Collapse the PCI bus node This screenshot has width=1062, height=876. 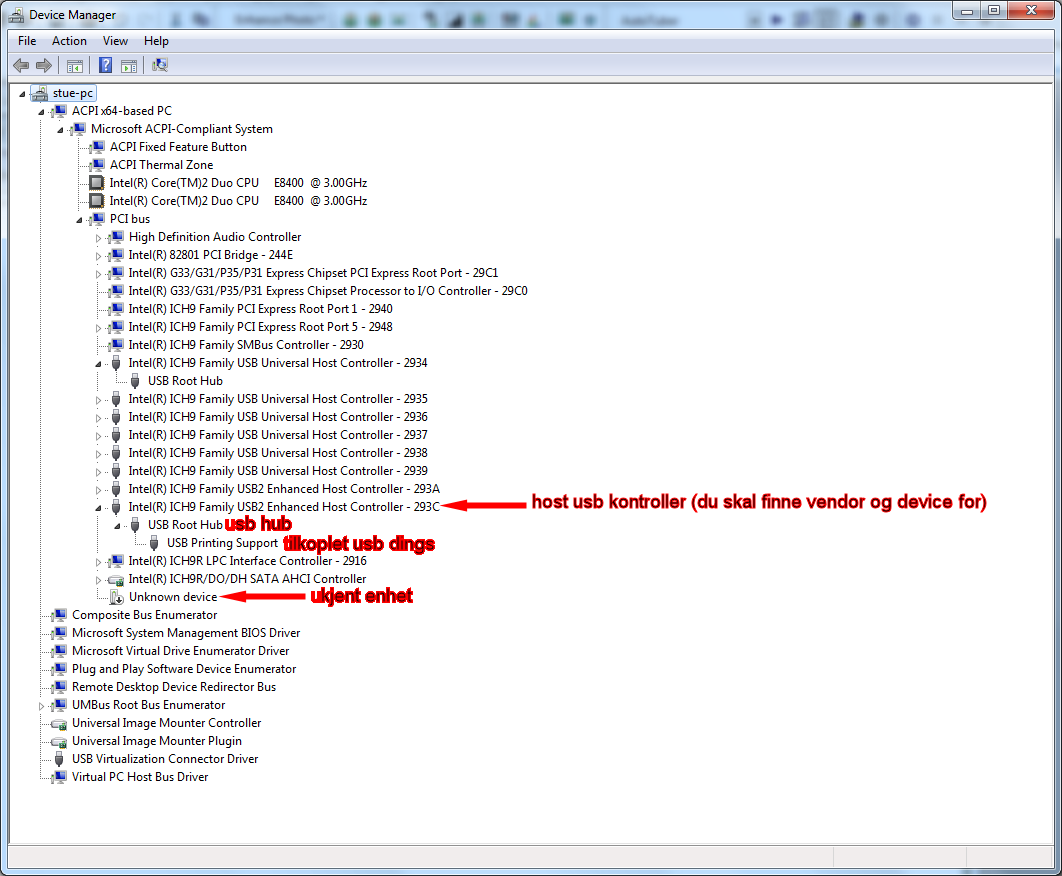(79, 220)
